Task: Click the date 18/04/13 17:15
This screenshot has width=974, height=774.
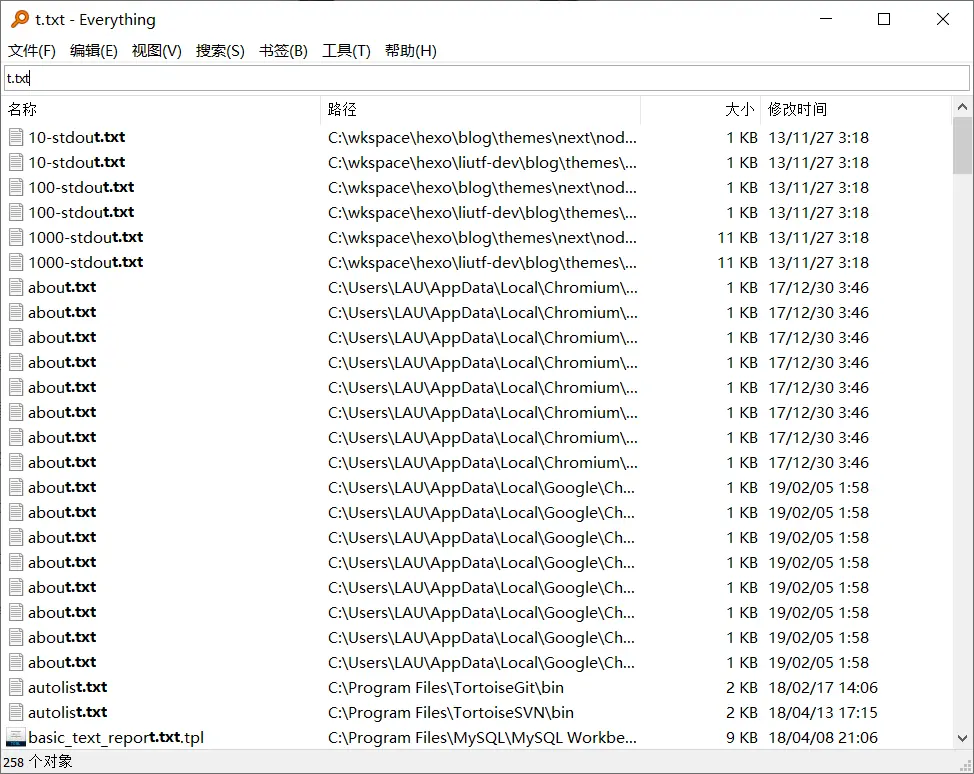Action: pyautogui.click(x=823, y=713)
